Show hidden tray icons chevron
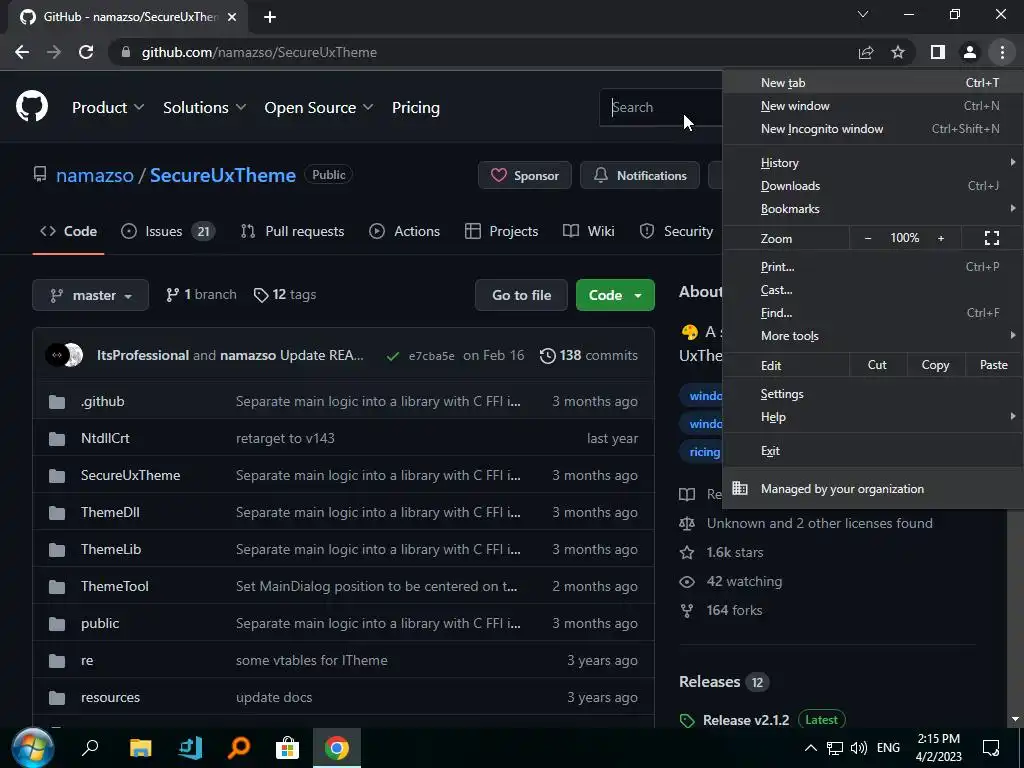Viewport: 1024px width, 768px height. pyautogui.click(x=810, y=748)
